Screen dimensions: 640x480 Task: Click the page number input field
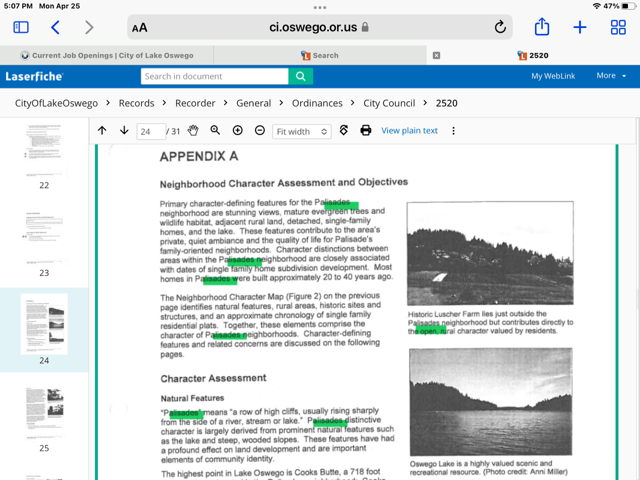pos(149,132)
